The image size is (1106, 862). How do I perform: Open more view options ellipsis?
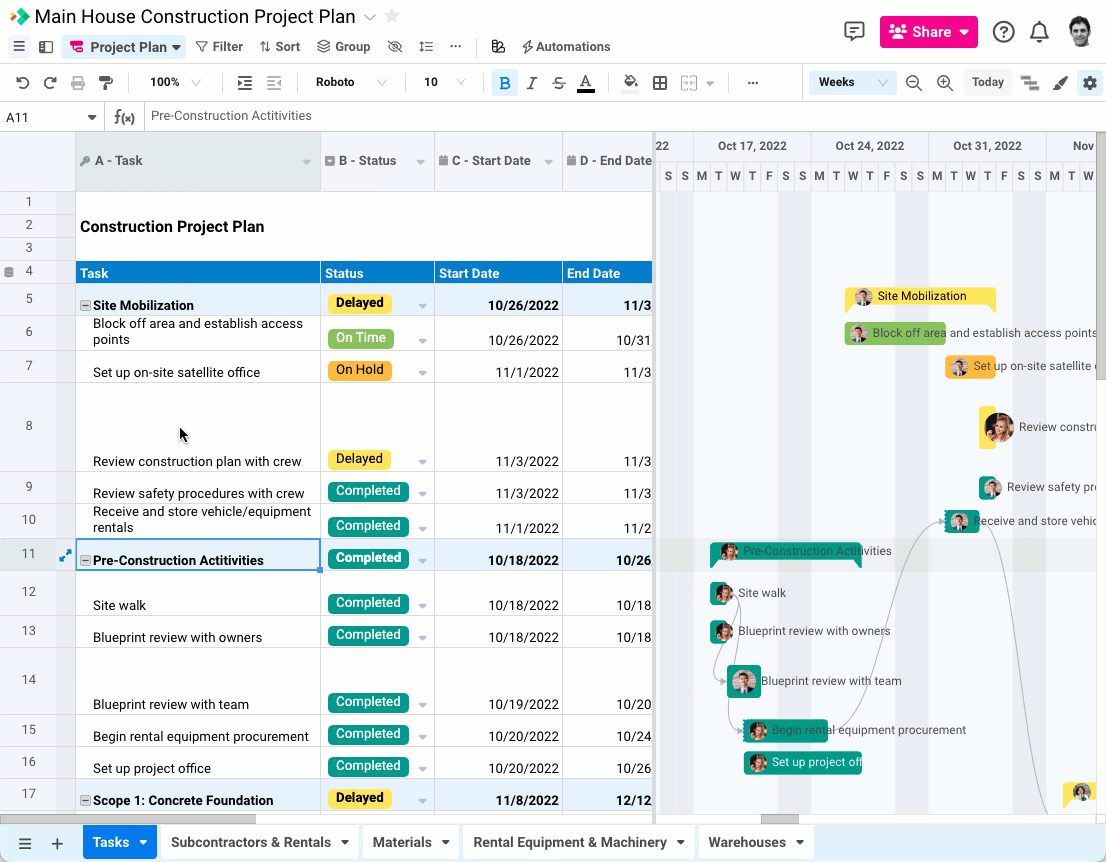pos(456,47)
